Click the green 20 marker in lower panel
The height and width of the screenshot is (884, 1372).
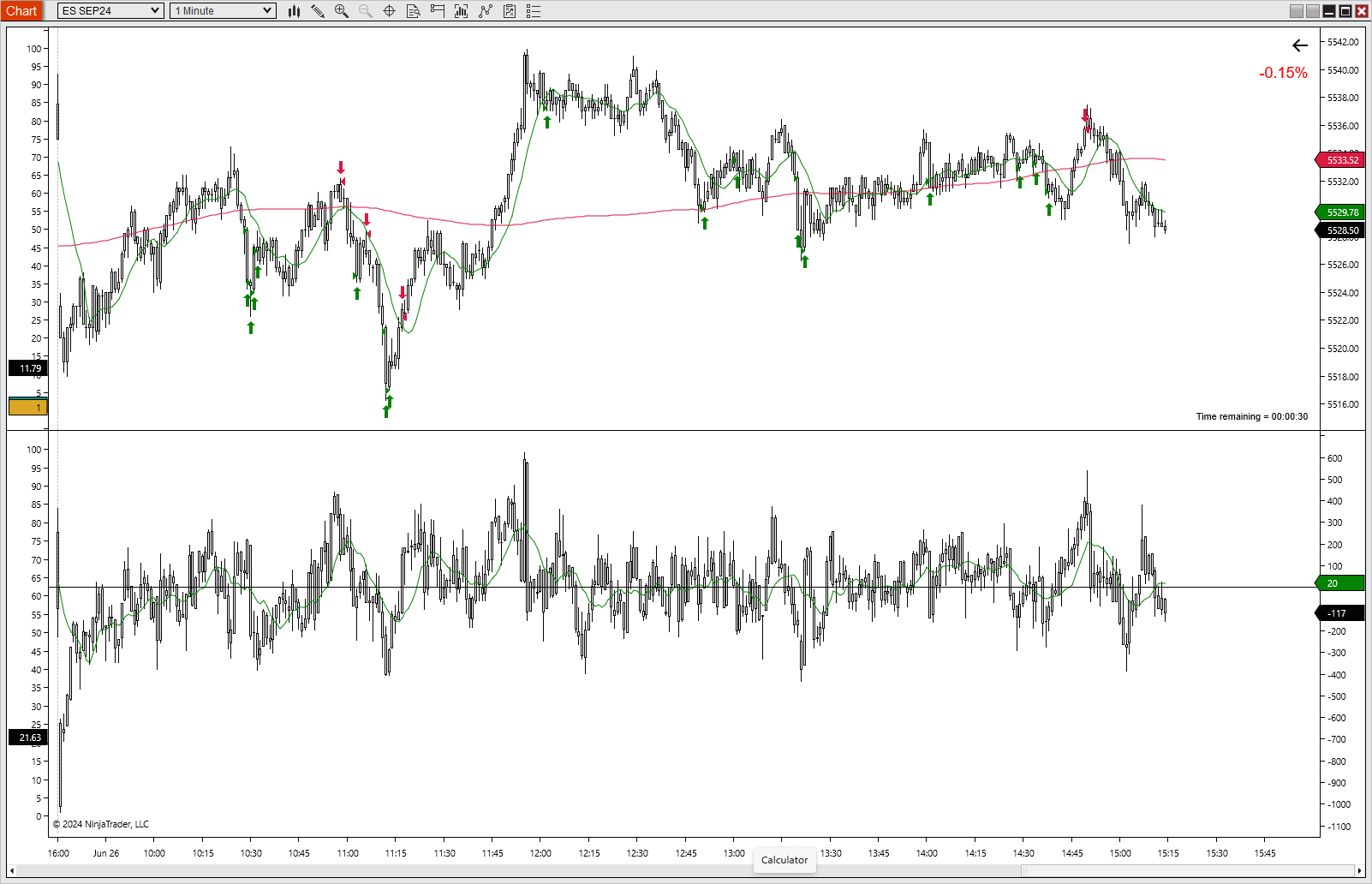tap(1340, 583)
